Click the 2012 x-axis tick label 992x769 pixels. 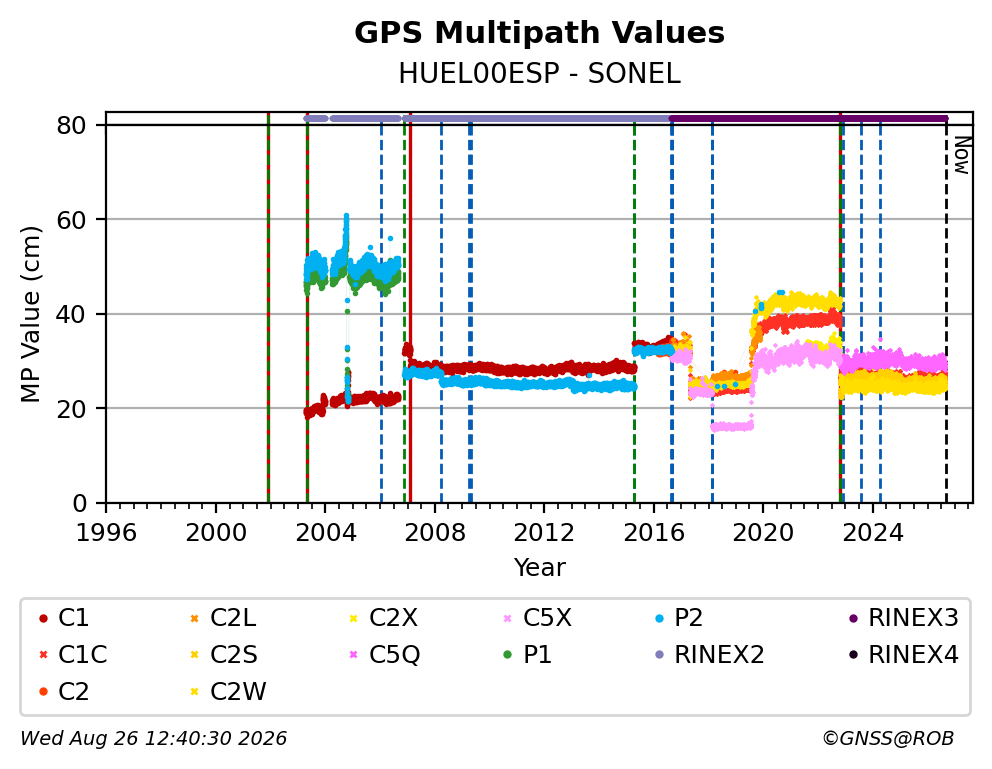(x=544, y=533)
